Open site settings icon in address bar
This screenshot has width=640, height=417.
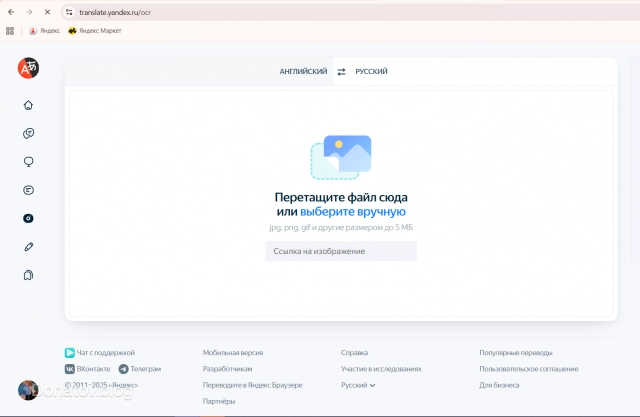[x=69, y=12]
